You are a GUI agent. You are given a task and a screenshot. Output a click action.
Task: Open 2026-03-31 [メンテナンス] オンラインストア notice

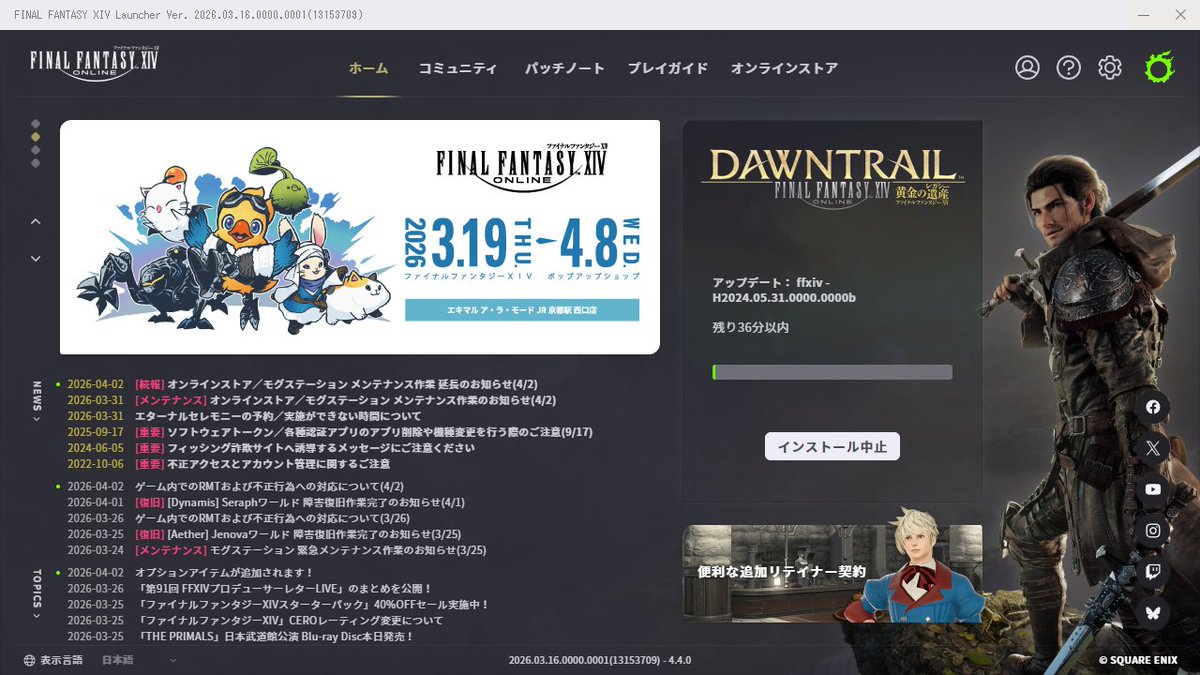tap(345, 400)
